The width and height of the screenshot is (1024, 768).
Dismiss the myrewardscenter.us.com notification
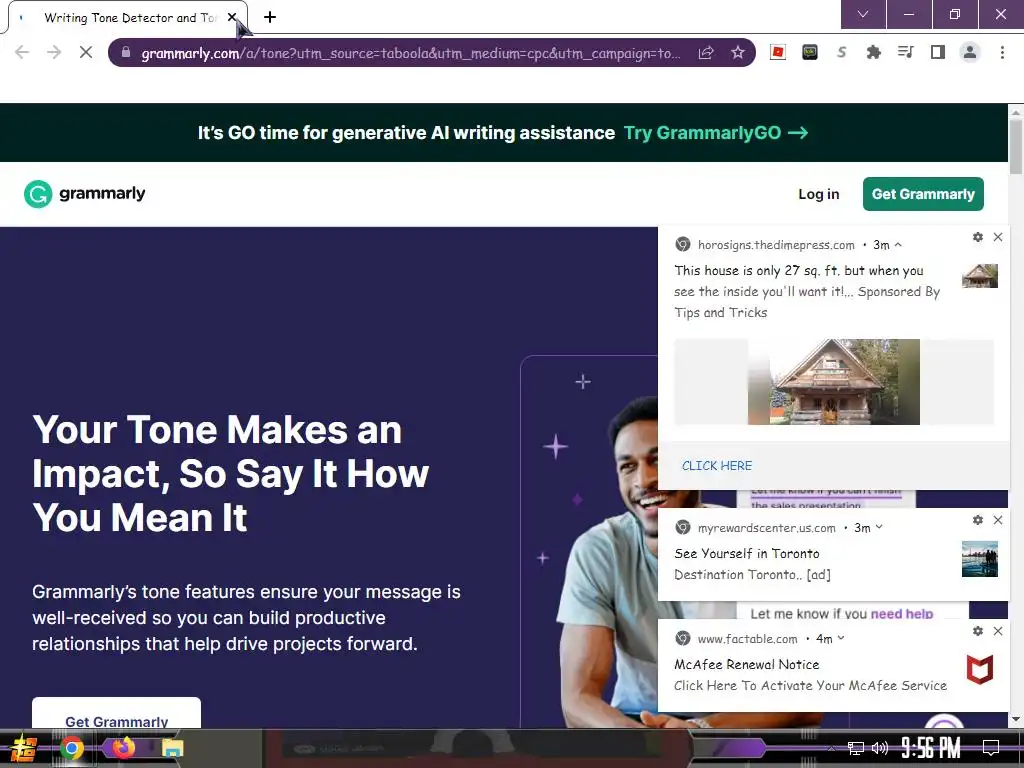[x=998, y=520]
